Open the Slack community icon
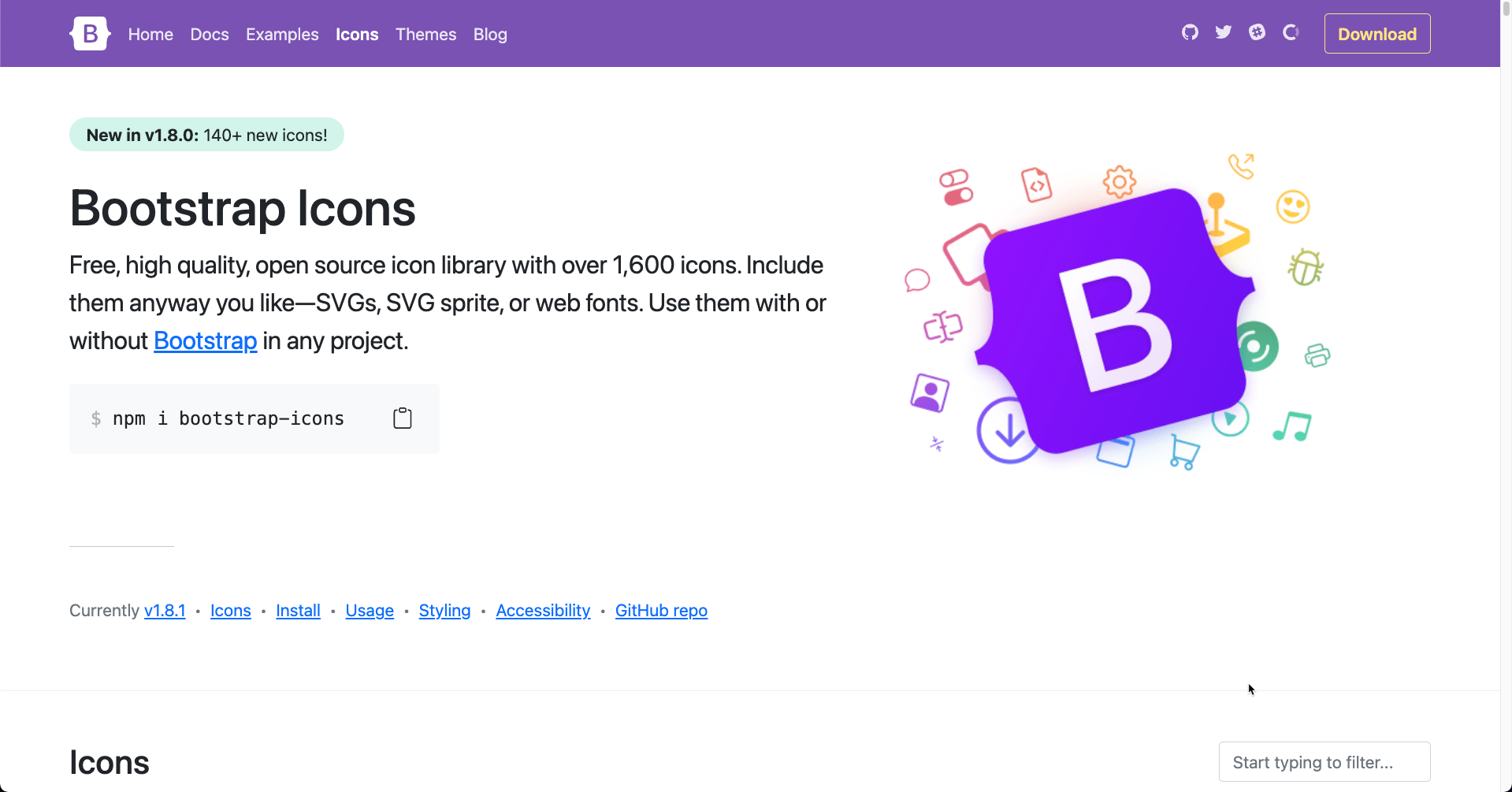The width and height of the screenshot is (1512, 792). click(1256, 32)
